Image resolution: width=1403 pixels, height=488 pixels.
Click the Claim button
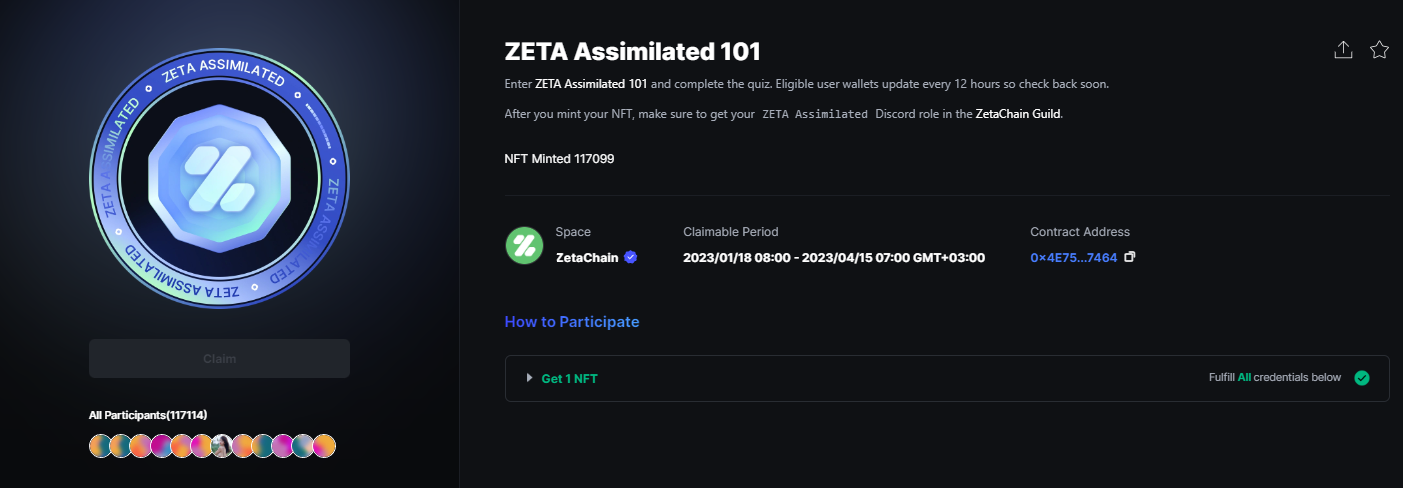click(219, 358)
